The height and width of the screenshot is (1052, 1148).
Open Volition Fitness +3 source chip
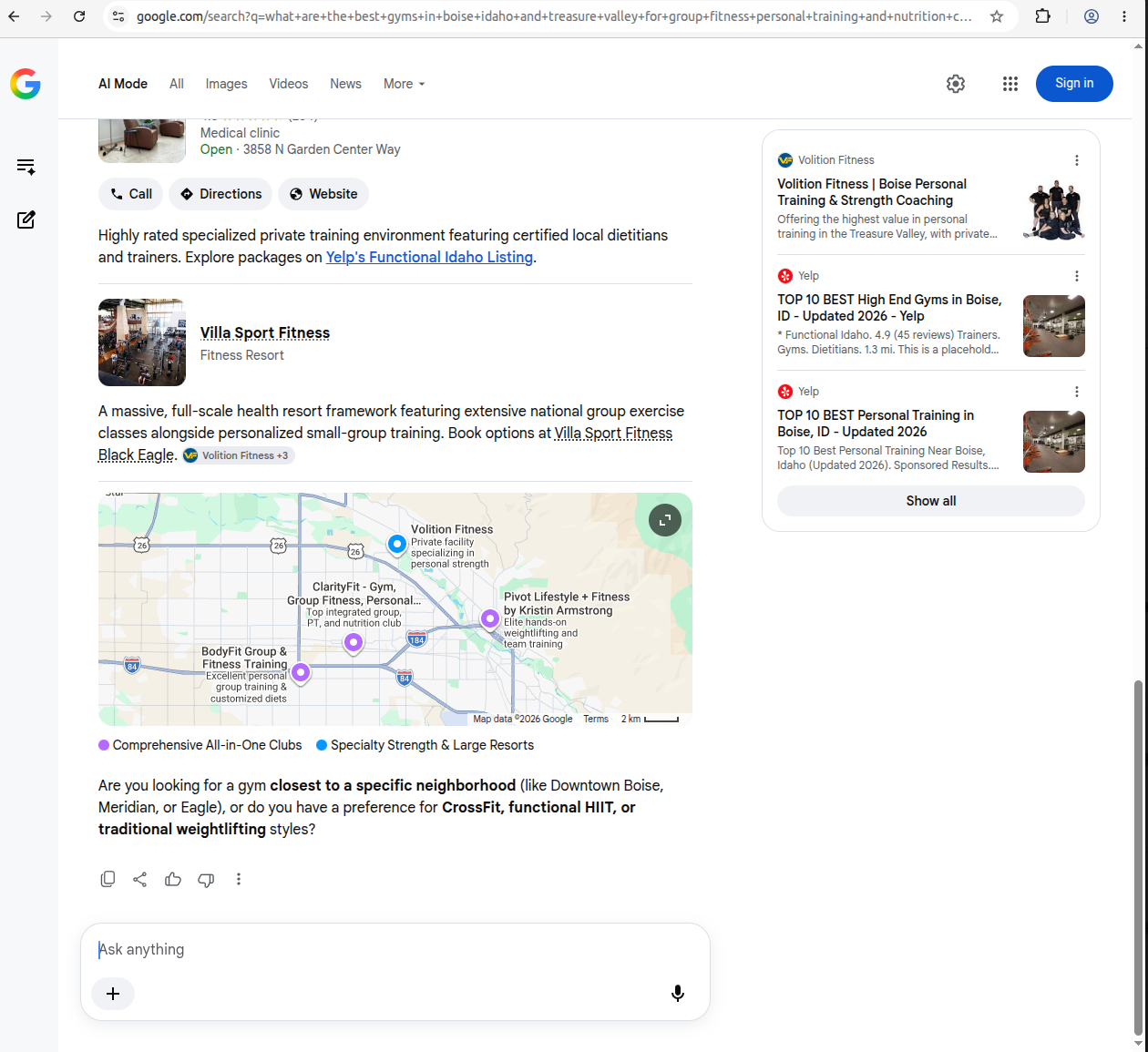pos(237,455)
